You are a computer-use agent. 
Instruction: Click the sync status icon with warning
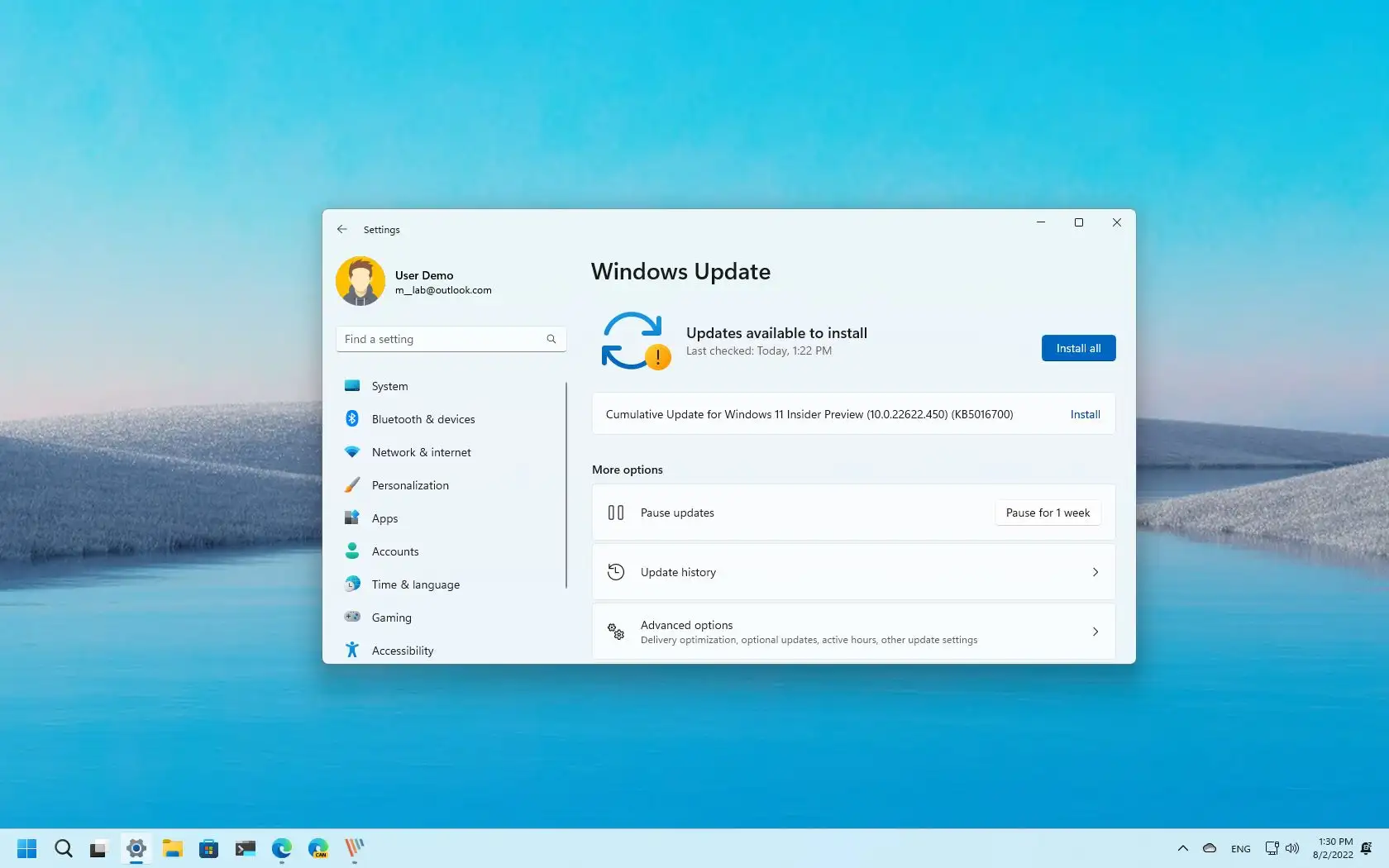point(635,341)
